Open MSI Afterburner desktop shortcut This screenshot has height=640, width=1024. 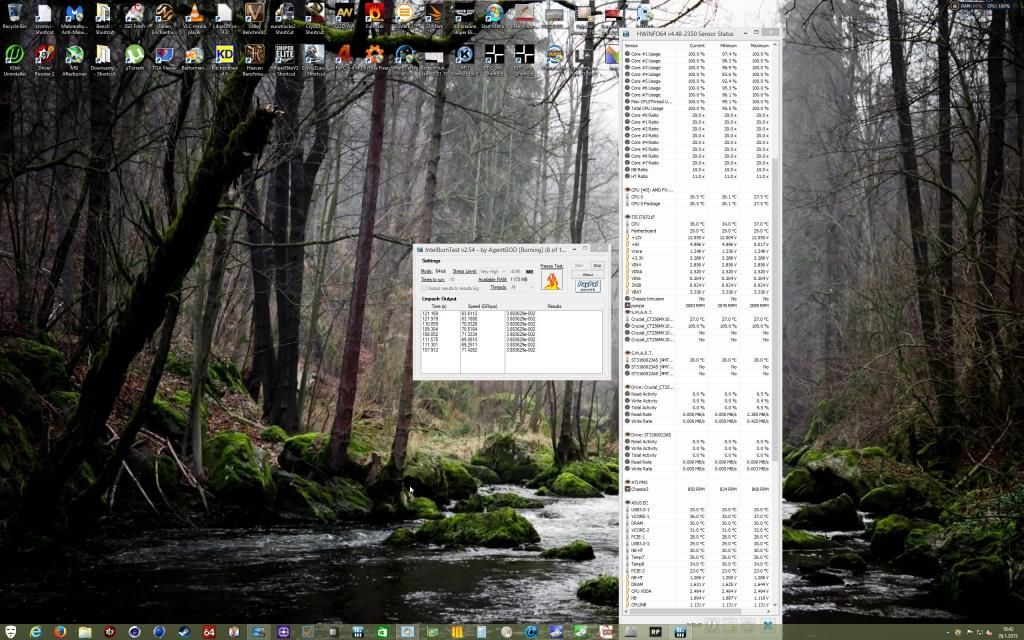tap(74, 57)
